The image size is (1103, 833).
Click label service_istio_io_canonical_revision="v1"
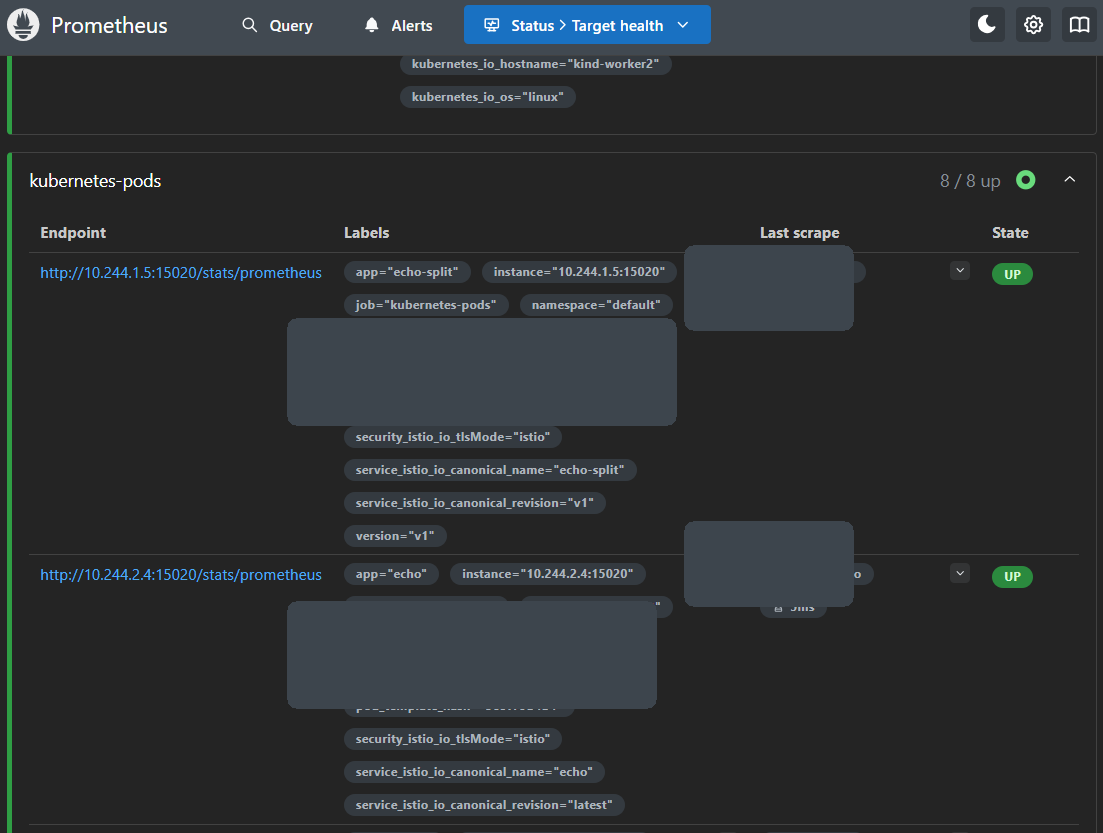coord(475,503)
